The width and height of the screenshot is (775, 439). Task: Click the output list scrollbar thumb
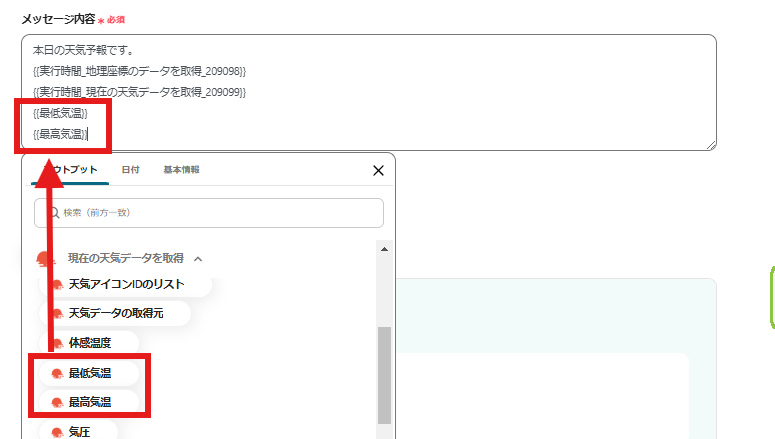point(384,375)
